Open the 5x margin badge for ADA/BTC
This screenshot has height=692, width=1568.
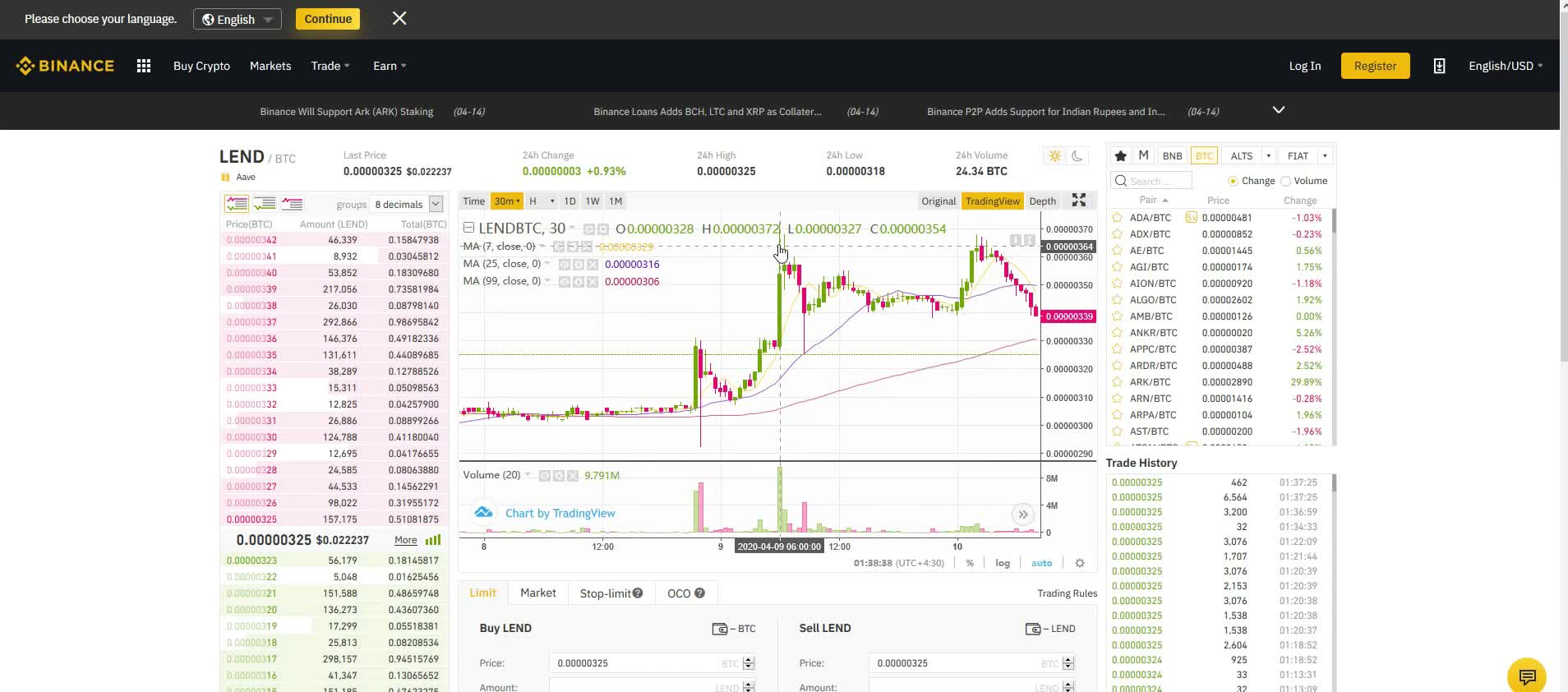coord(1192,218)
